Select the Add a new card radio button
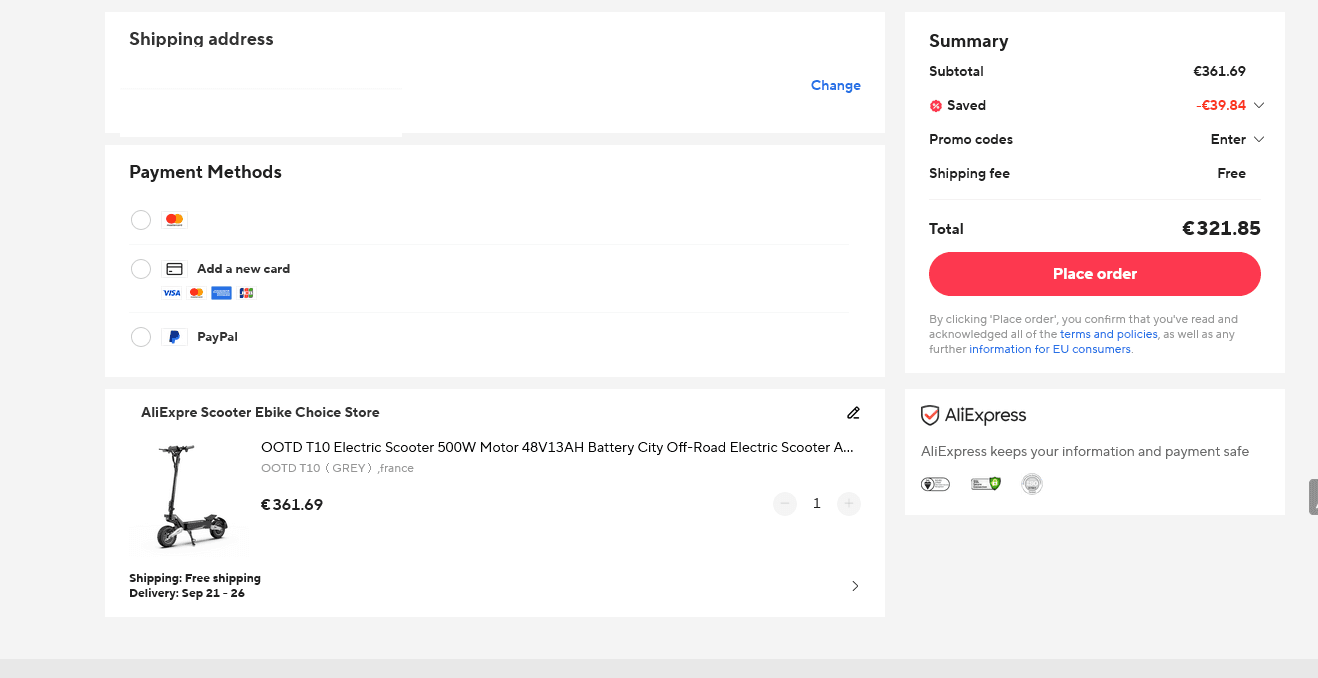 [x=141, y=269]
